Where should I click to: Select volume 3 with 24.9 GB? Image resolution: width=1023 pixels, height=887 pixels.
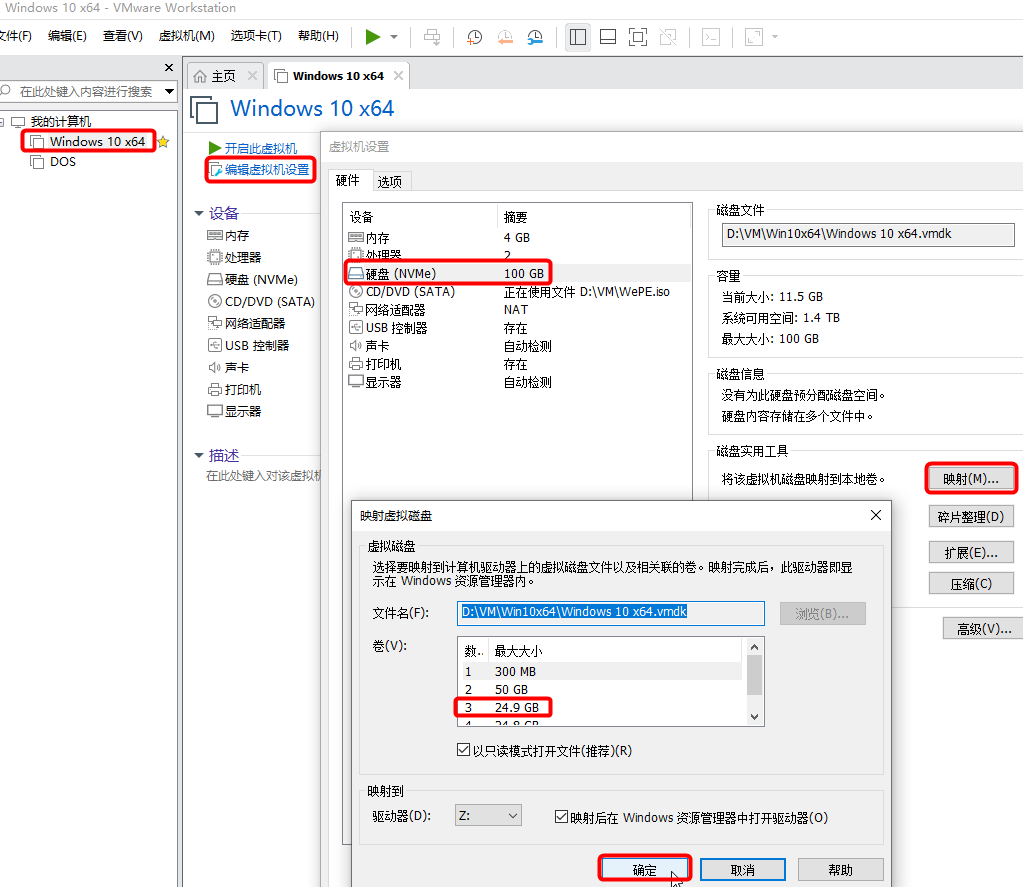[x=600, y=707]
